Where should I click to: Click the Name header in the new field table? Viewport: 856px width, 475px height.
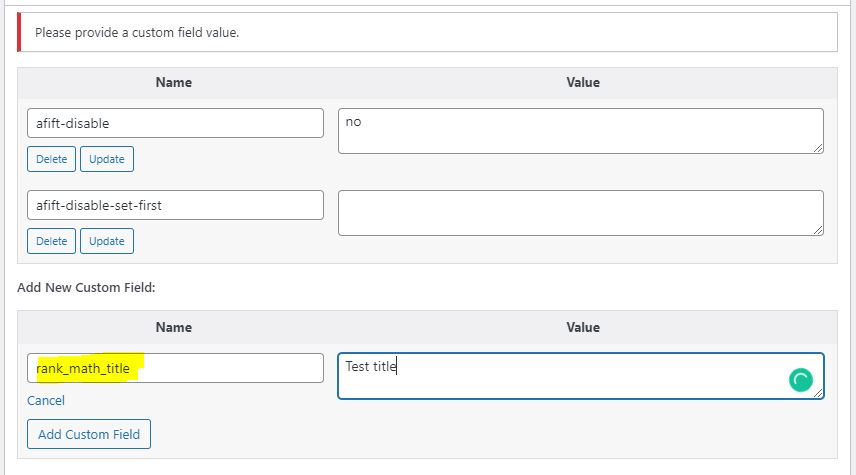pyautogui.click(x=174, y=327)
